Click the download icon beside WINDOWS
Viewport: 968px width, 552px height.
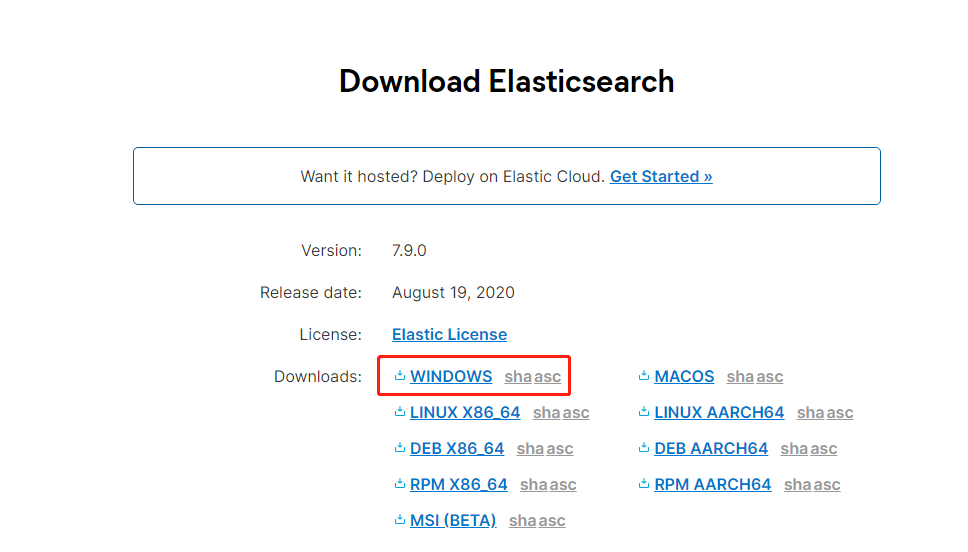pos(399,375)
